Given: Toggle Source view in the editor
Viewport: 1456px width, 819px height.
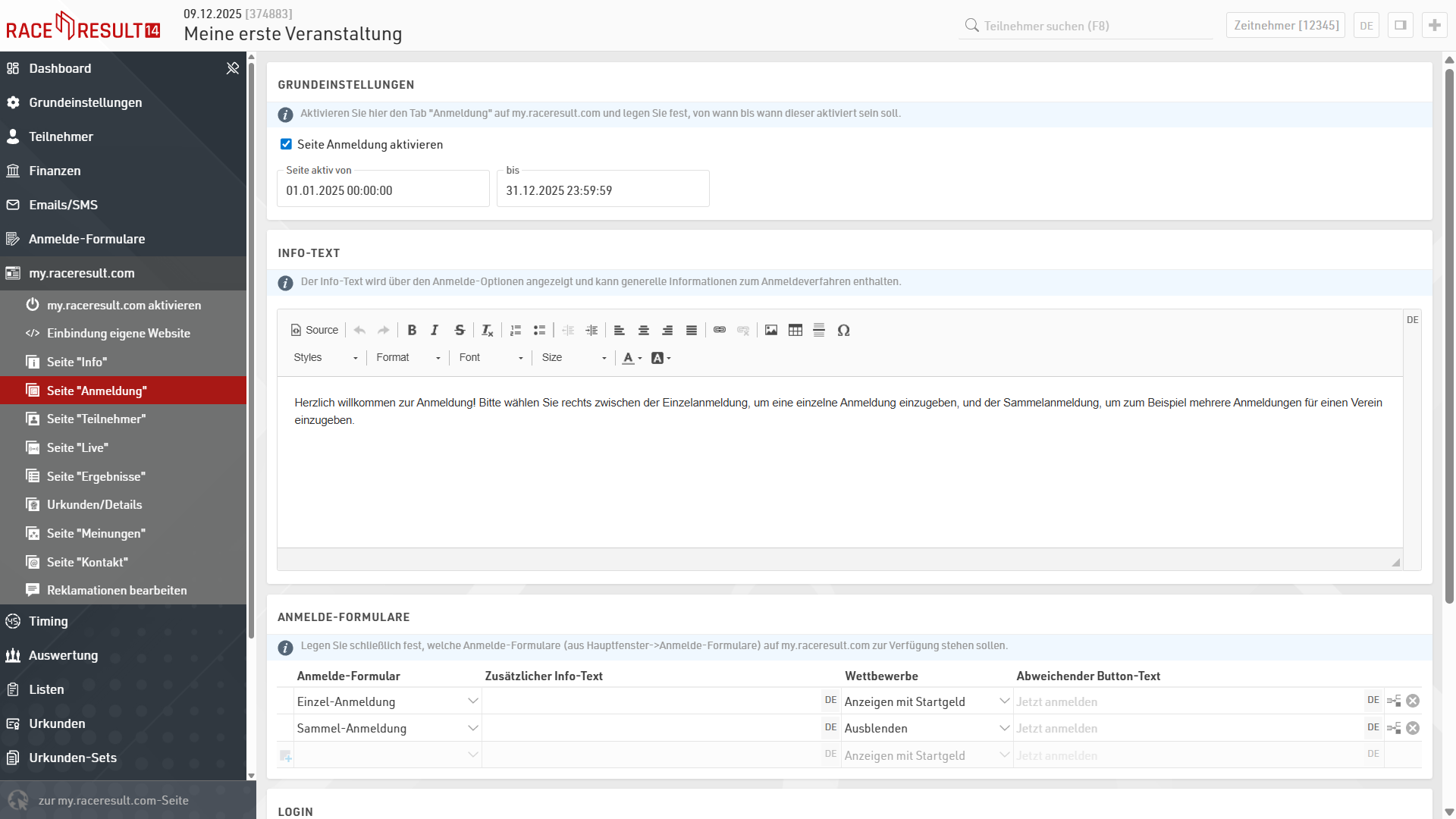Looking at the screenshot, I should pyautogui.click(x=315, y=330).
